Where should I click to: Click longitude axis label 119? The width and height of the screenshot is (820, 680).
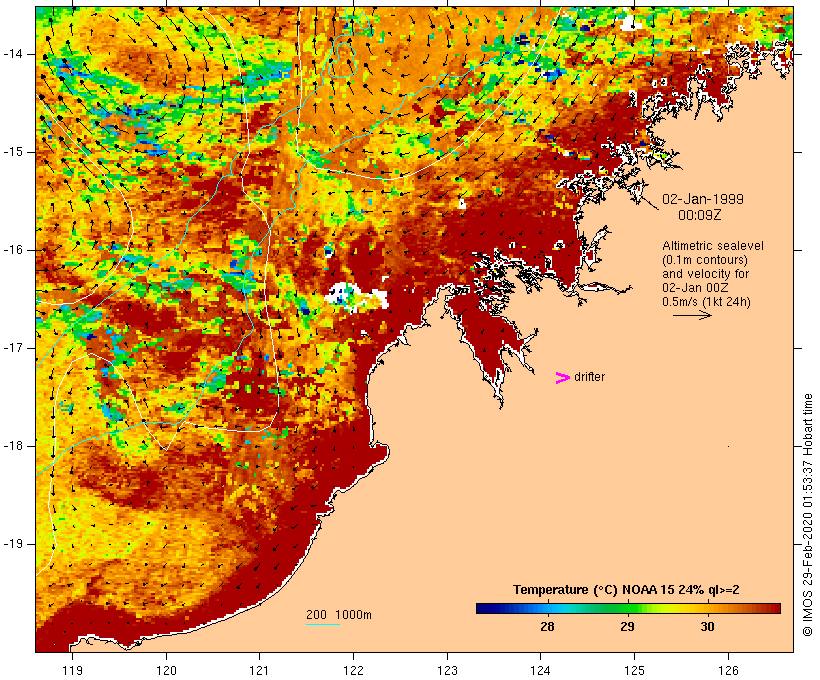point(72,670)
